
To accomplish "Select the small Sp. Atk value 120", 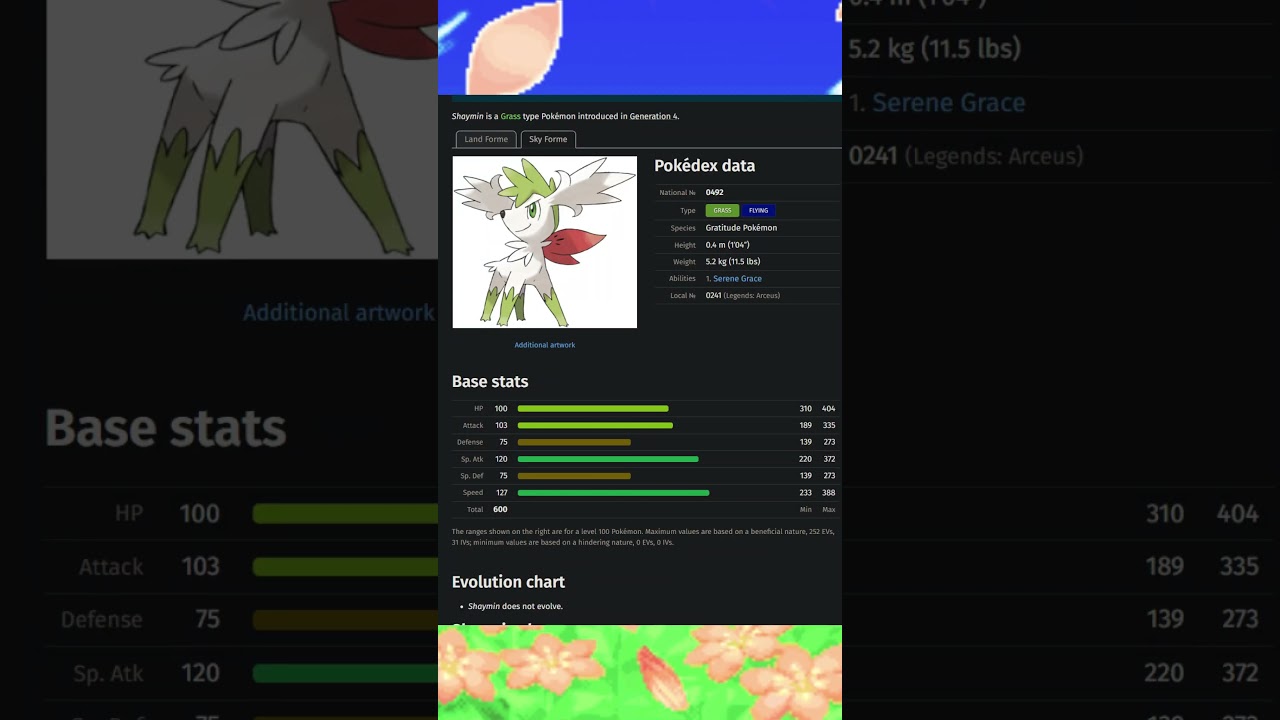I will [501, 459].
